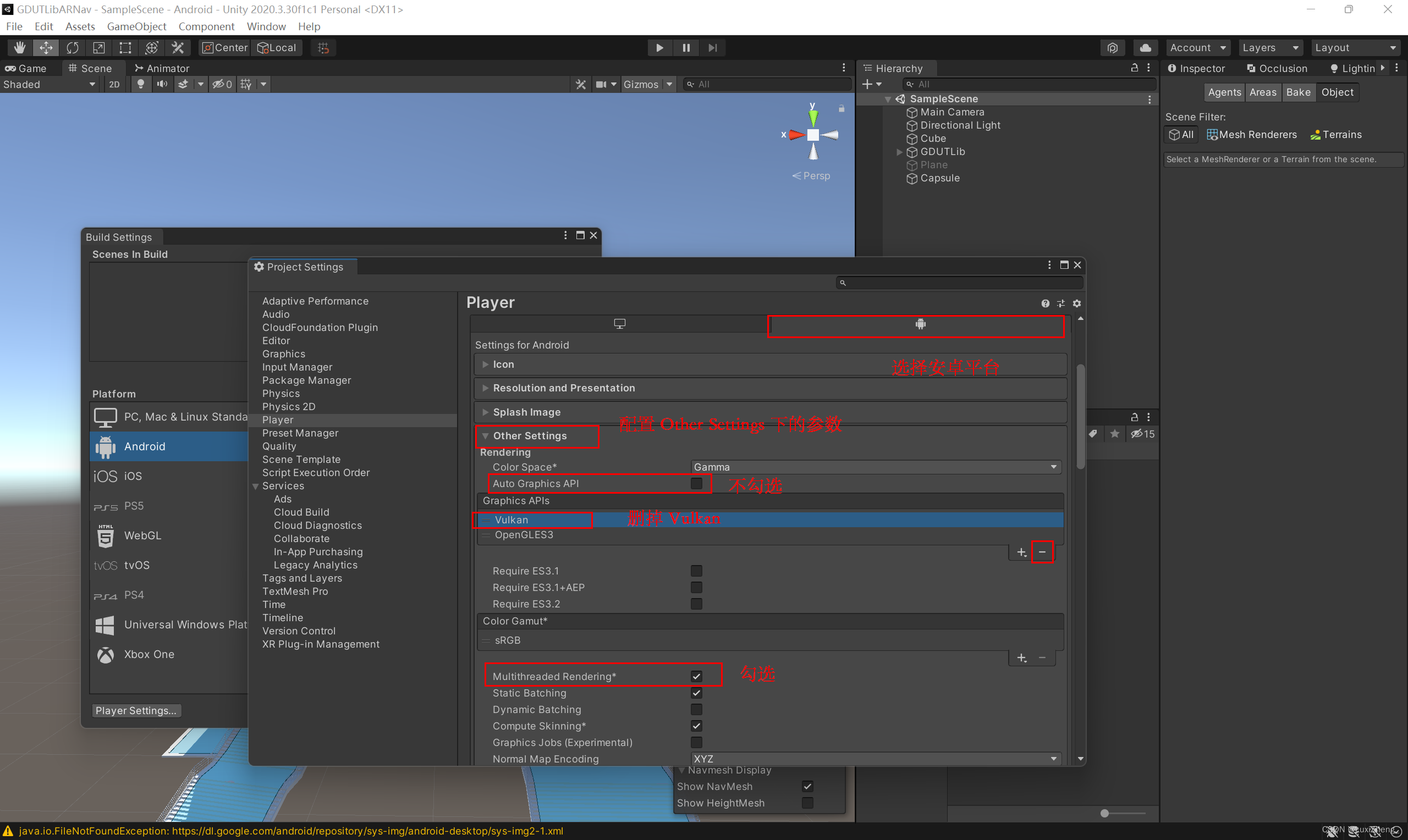Open Normal Map Encoding dropdown
Viewport: 1408px width, 840px height.
[876, 759]
